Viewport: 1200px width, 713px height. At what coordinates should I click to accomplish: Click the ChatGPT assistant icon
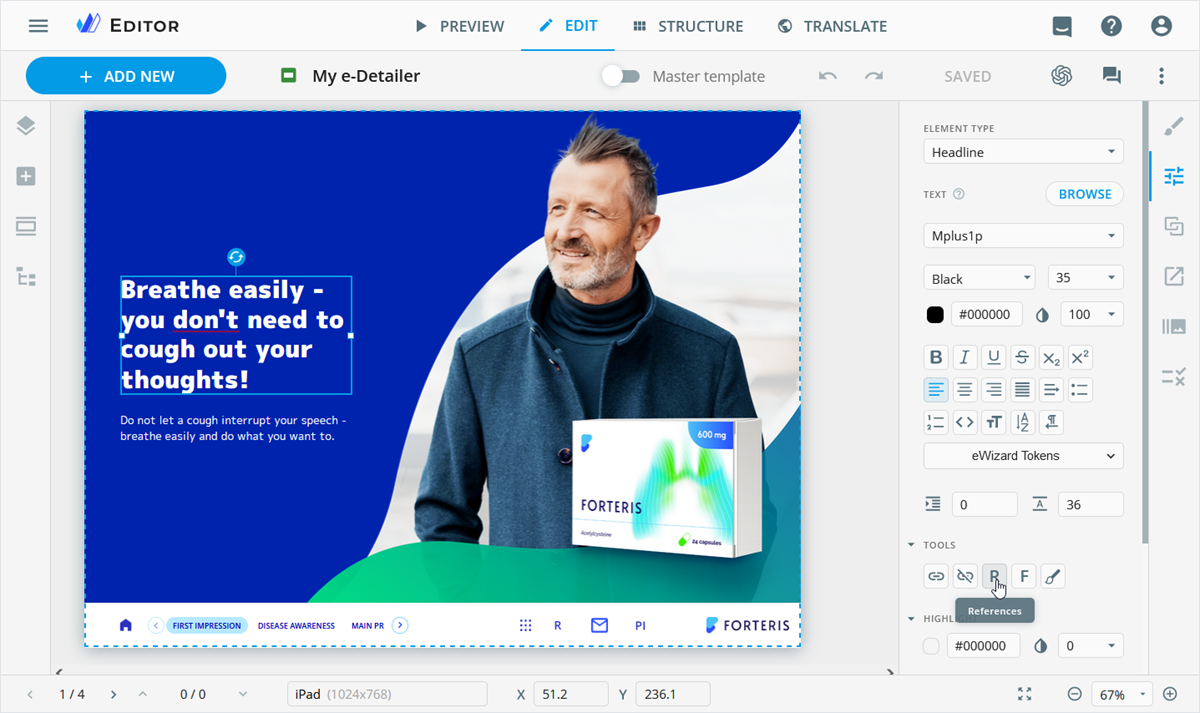pos(1061,76)
